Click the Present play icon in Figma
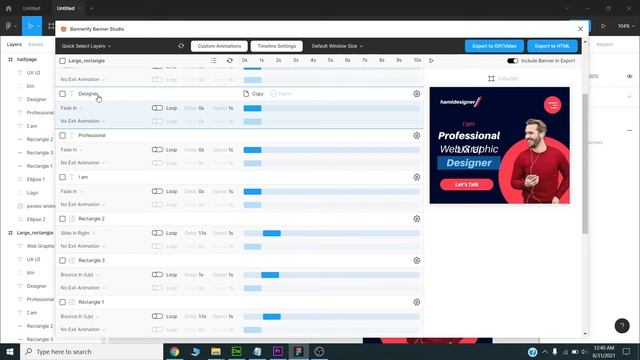The width and height of the screenshot is (640, 360). 603,26
